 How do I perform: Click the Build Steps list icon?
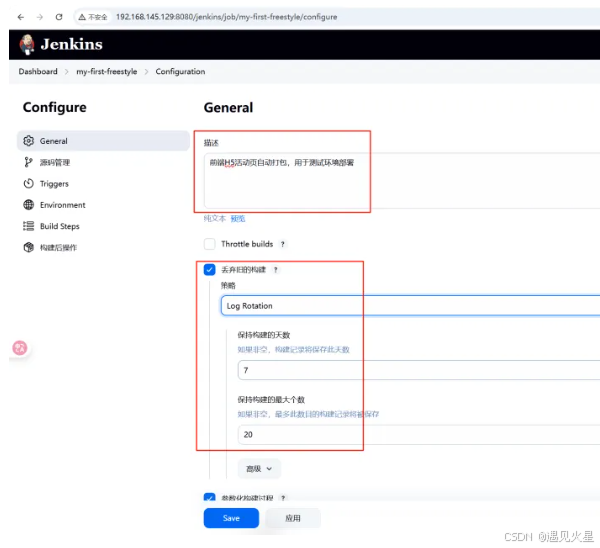[x=28, y=226]
